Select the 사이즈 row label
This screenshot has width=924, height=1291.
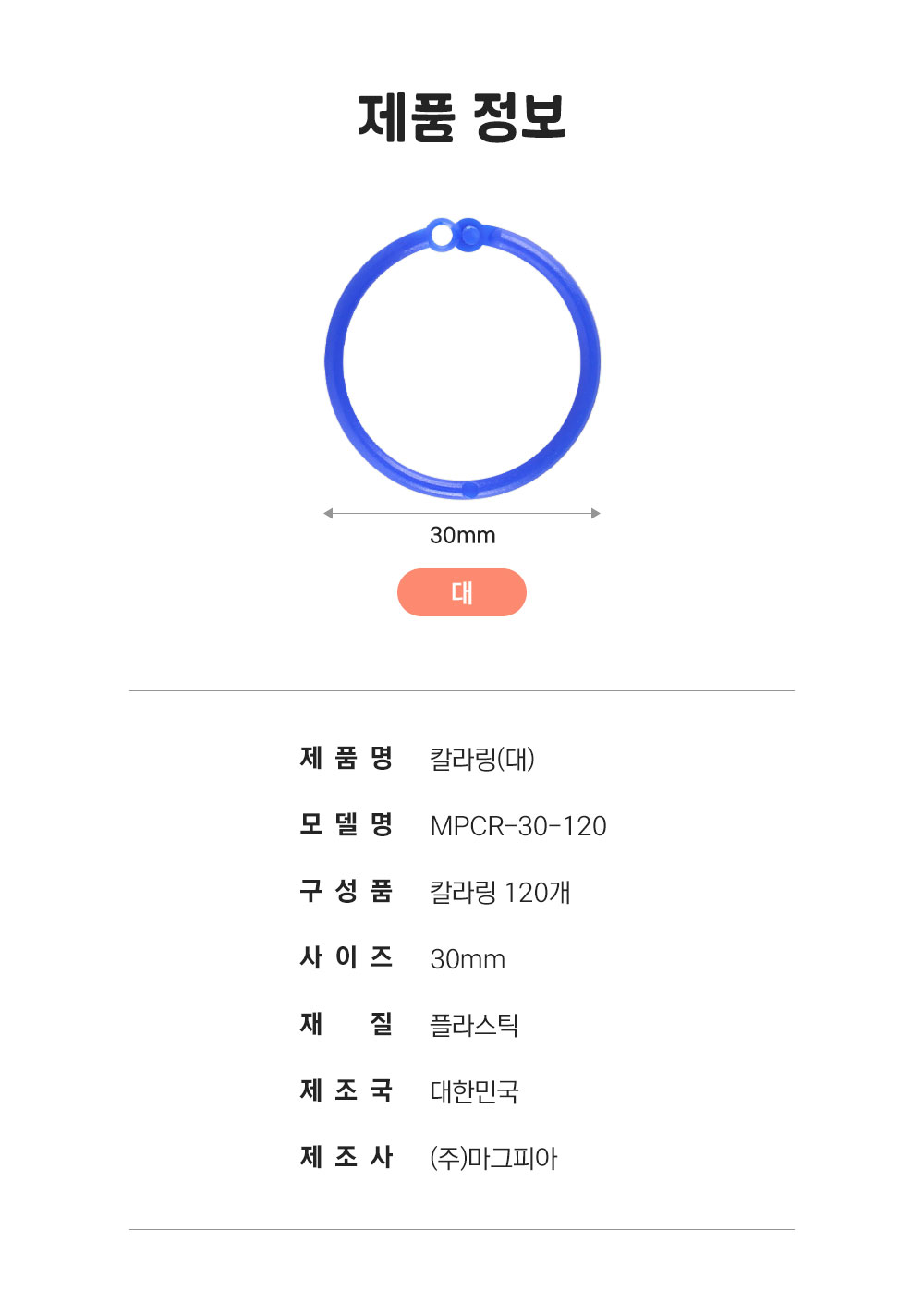click(x=346, y=957)
